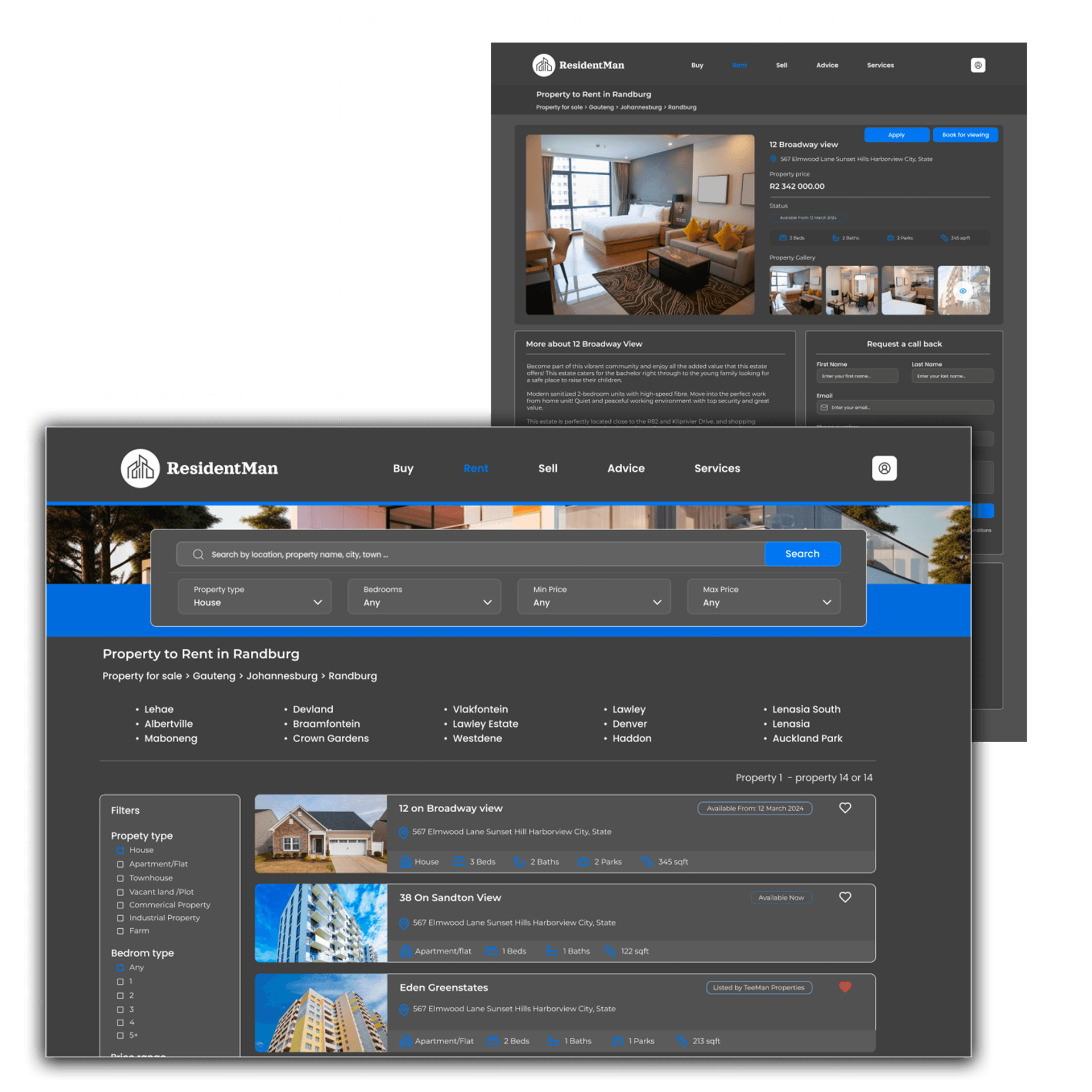1092x1092 pixels.
Task: Open the 38 On Sandton View building thumbnail
Action: [x=321, y=923]
